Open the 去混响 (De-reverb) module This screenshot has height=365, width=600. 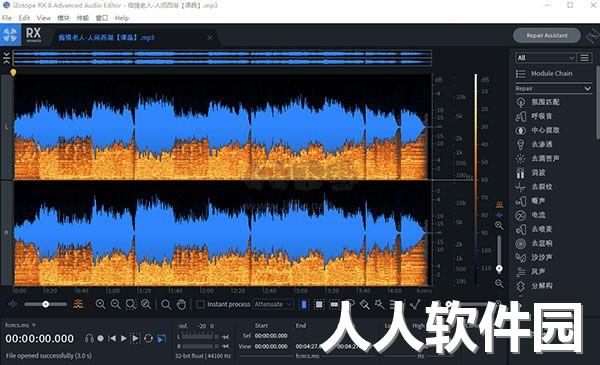[x=534, y=243]
